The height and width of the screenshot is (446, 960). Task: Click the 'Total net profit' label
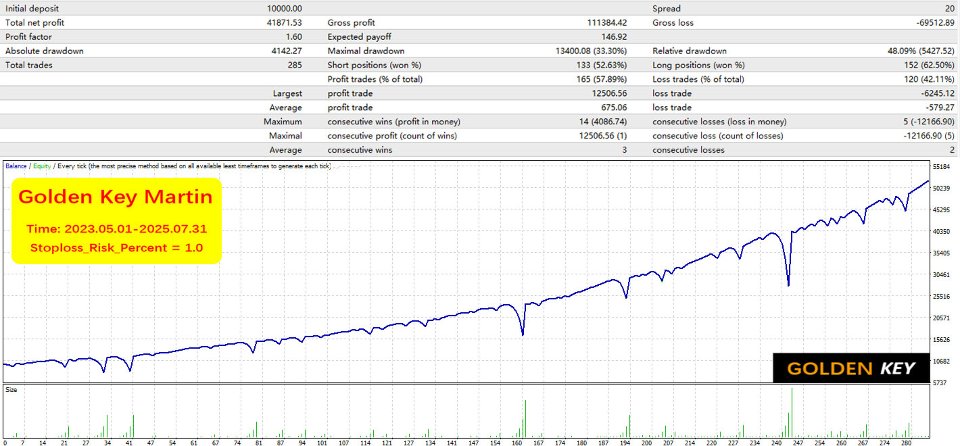point(34,23)
